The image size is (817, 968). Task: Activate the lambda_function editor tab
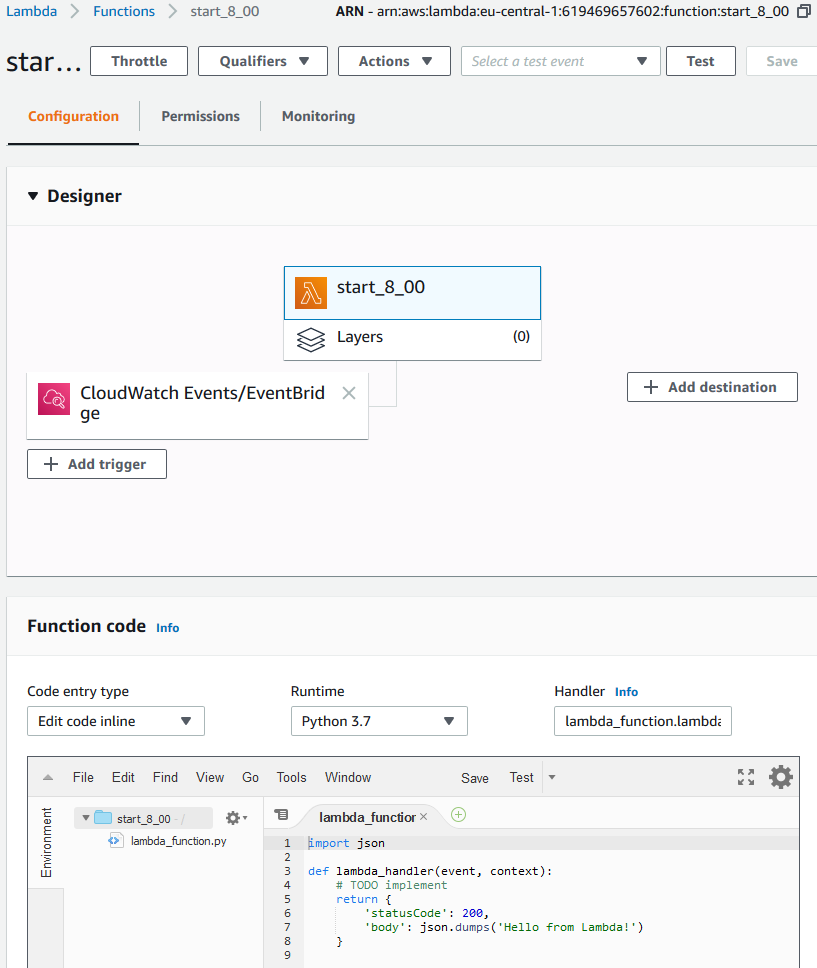coord(367,817)
